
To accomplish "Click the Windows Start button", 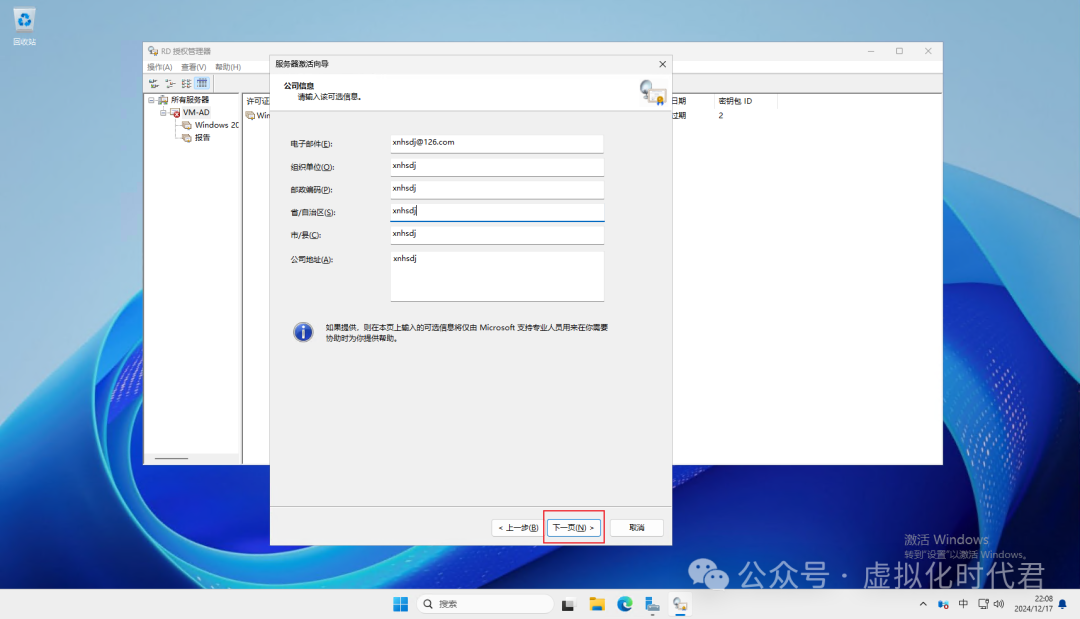I will pyautogui.click(x=400, y=604).
